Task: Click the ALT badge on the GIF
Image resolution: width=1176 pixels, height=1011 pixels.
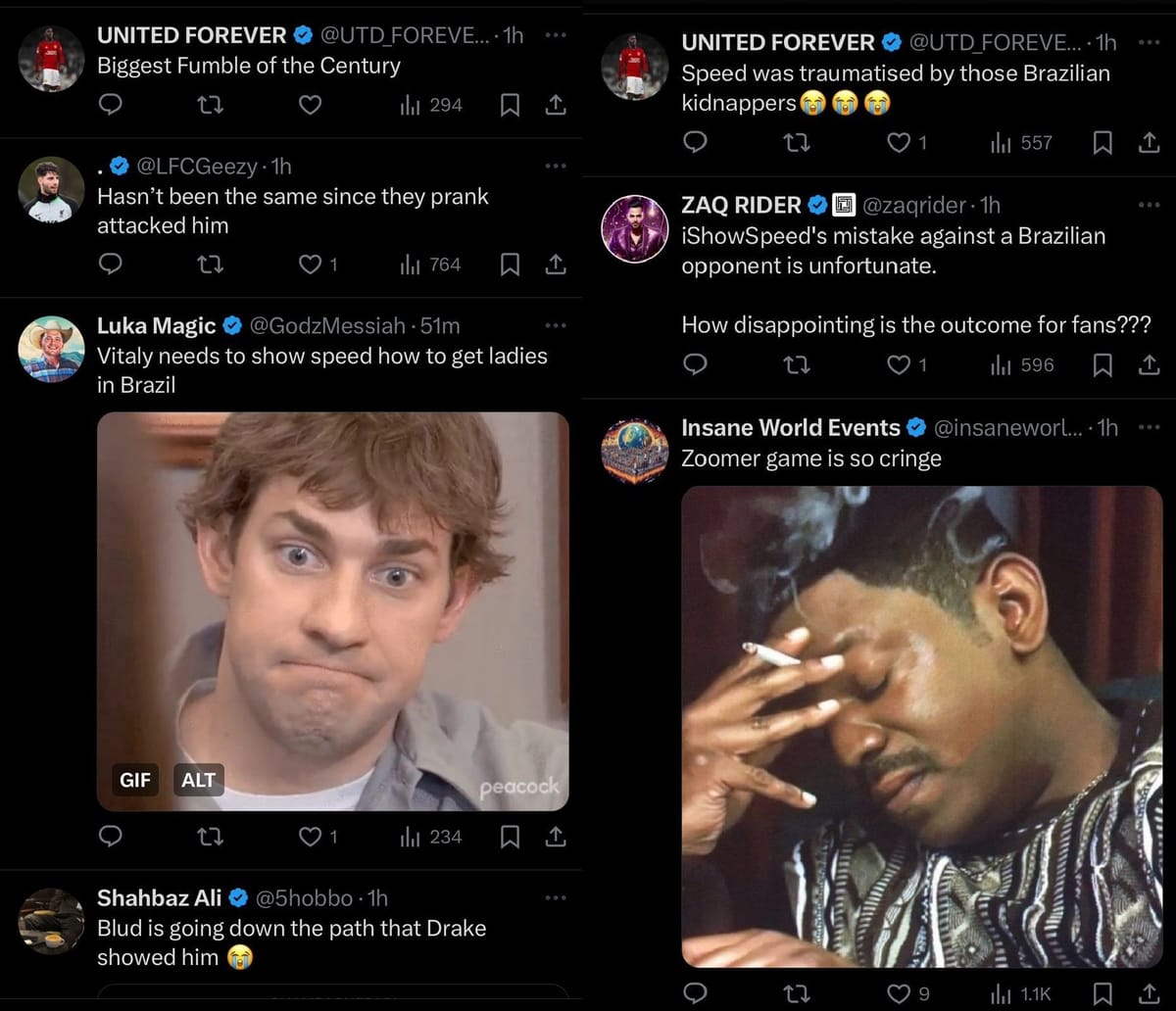Action: point(198,780)
